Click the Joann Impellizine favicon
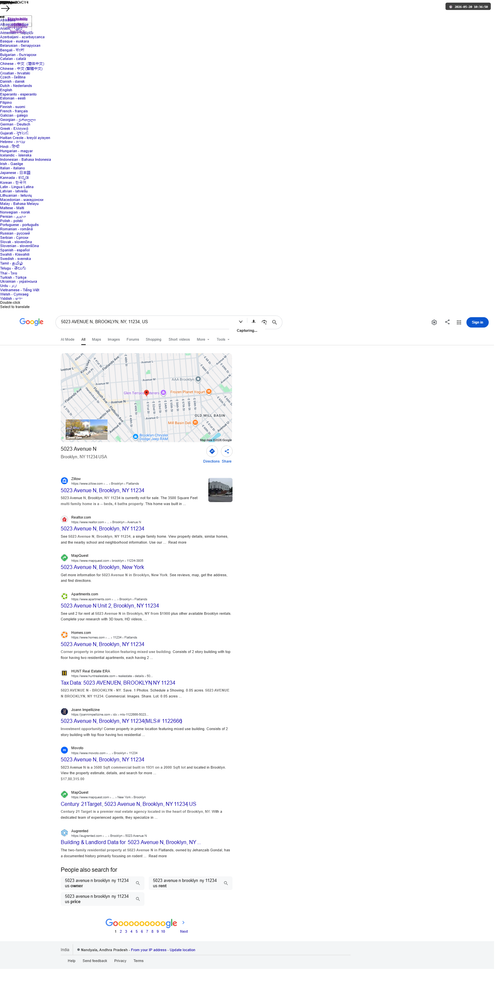Screen dimensions: 500x992 (65, 712)
